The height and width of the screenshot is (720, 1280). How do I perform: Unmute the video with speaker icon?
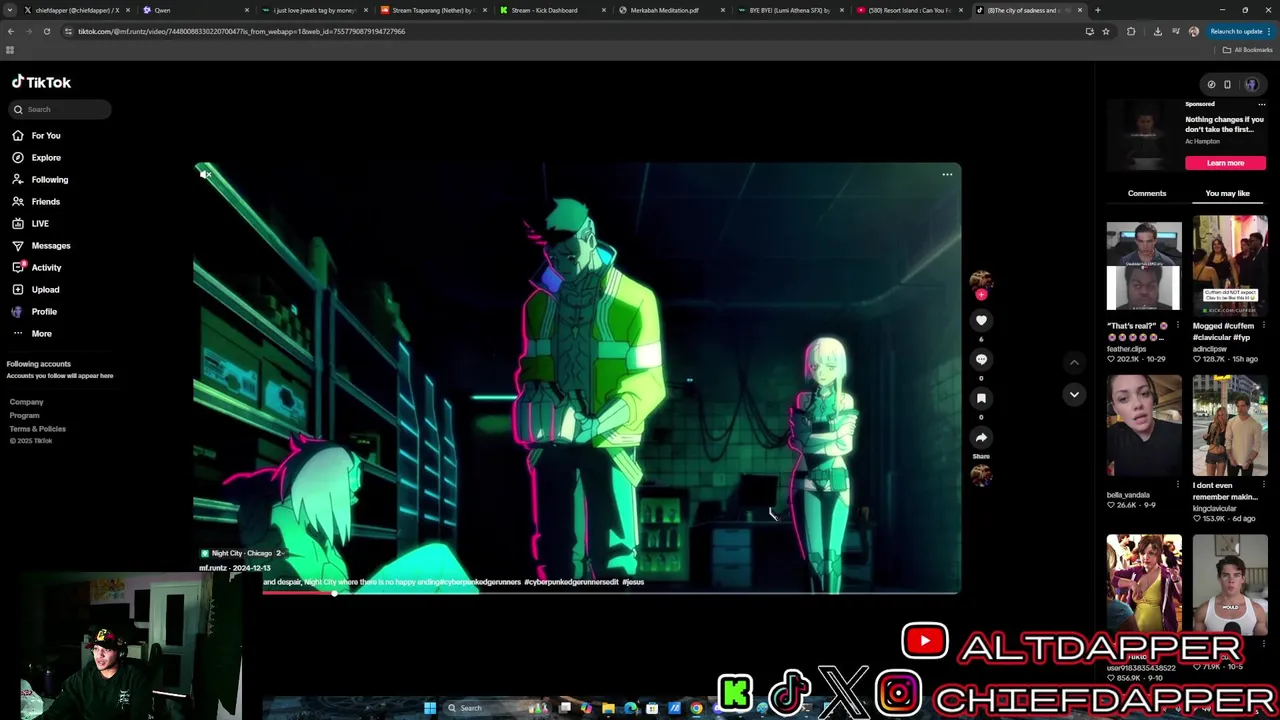(x=205, y=174)
